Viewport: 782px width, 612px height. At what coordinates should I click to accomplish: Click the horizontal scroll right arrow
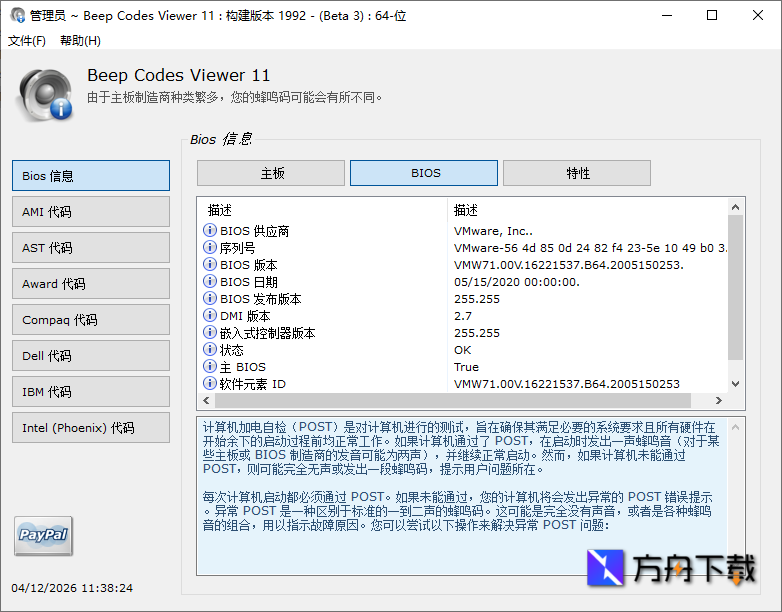(x=719, y=400)
